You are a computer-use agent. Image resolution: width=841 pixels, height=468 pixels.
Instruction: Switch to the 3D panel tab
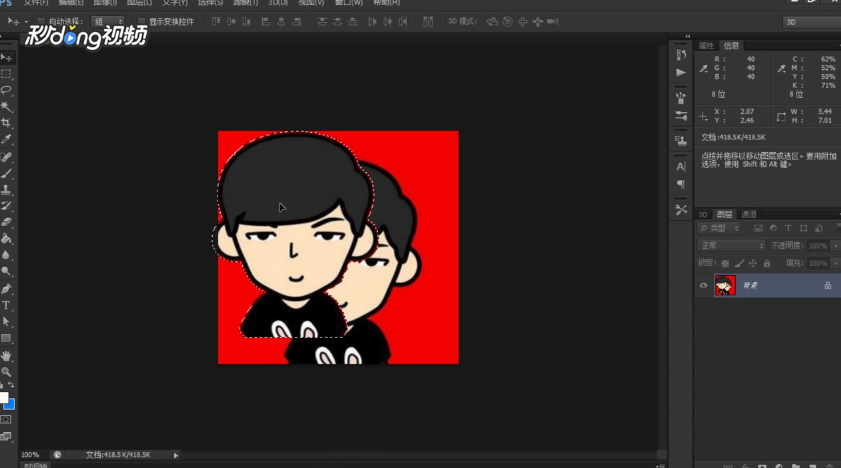coord(703,214)
